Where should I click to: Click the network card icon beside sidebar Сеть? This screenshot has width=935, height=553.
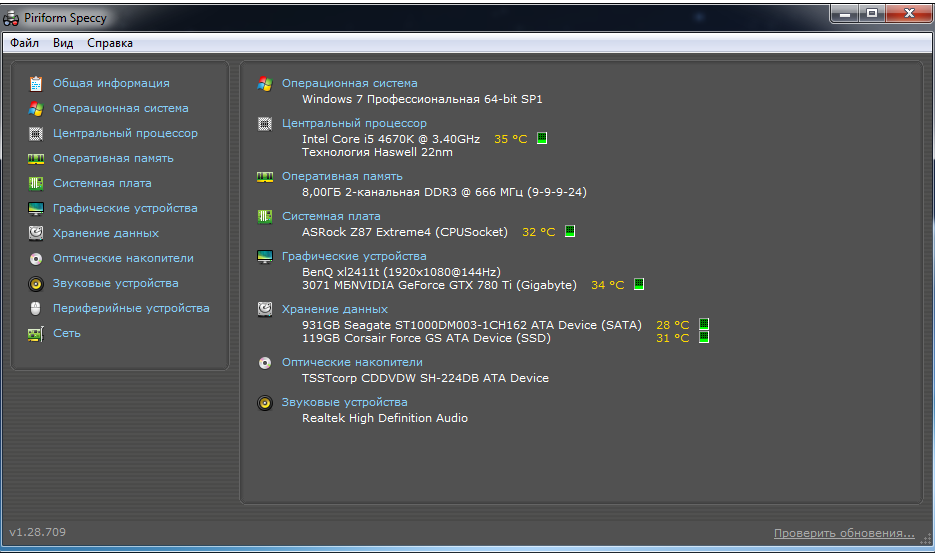pyautogui.click(x=36, y=334)
